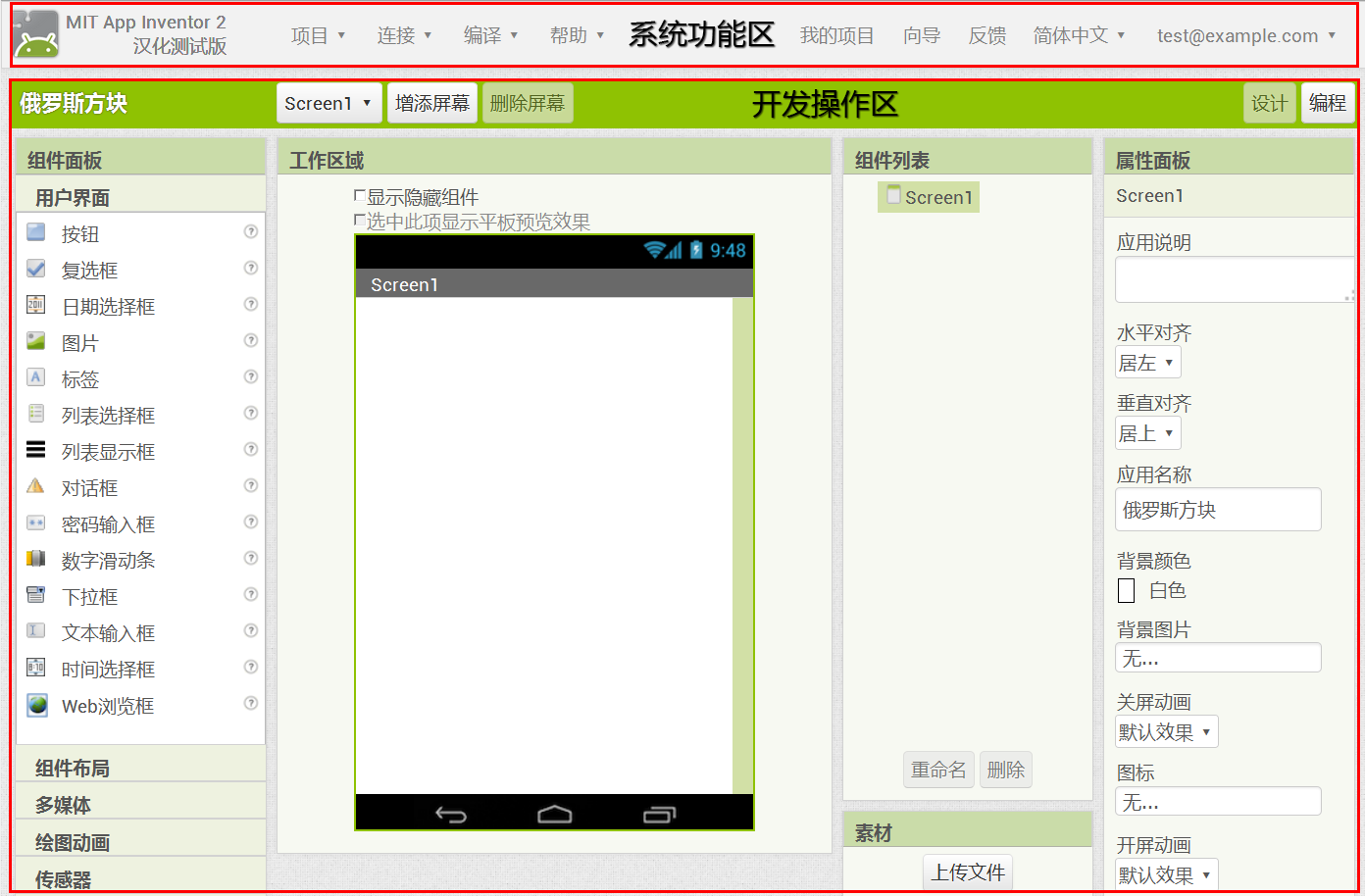Click the 增添屏幕 button

click(432, 103)
